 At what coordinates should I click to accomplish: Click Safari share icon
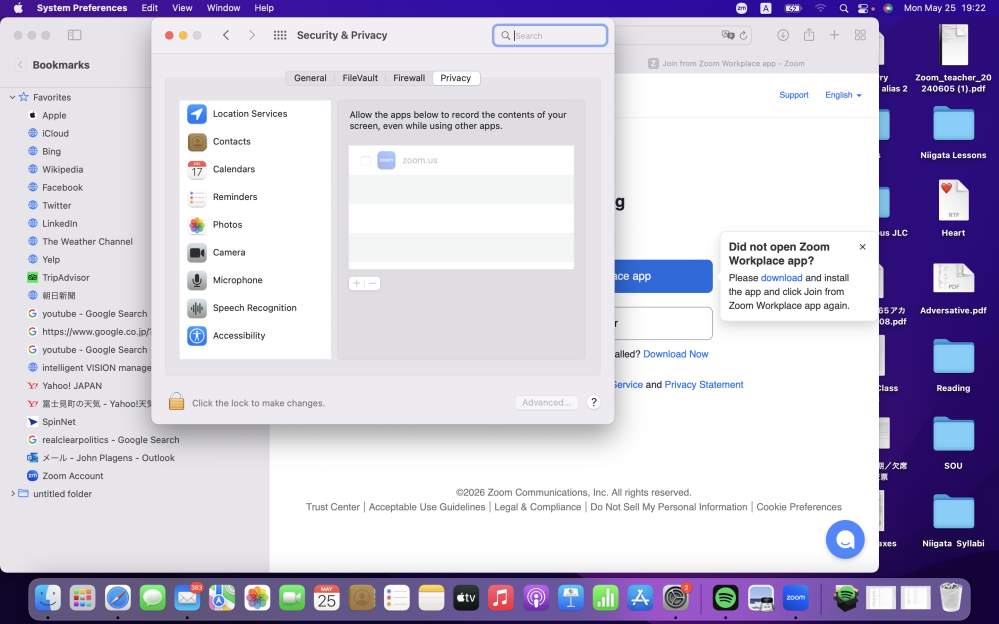[809, 35]
